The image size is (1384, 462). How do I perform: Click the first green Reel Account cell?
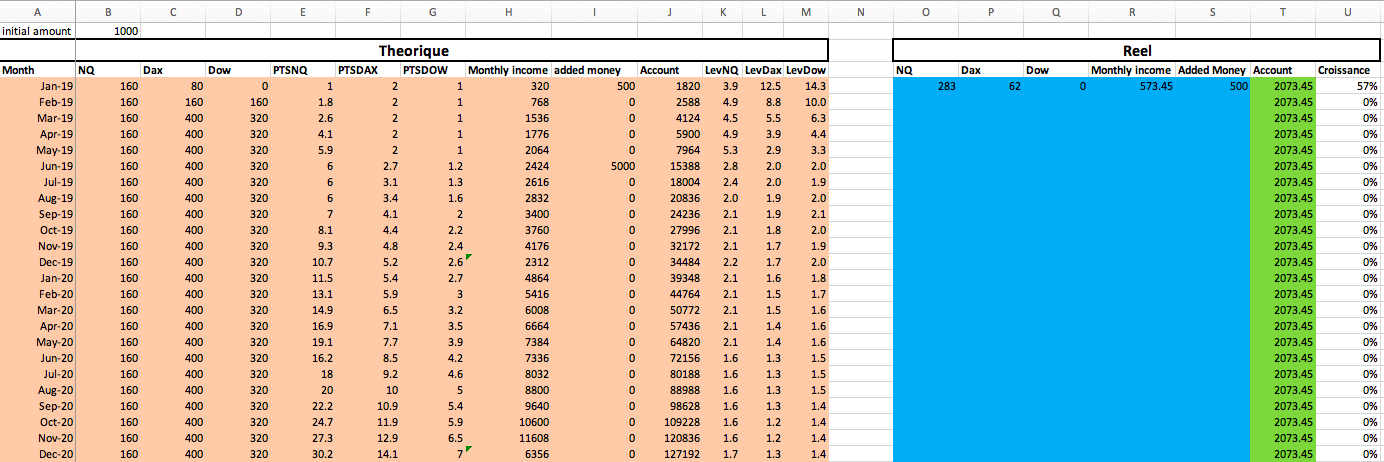click(x=1281, y=87)
